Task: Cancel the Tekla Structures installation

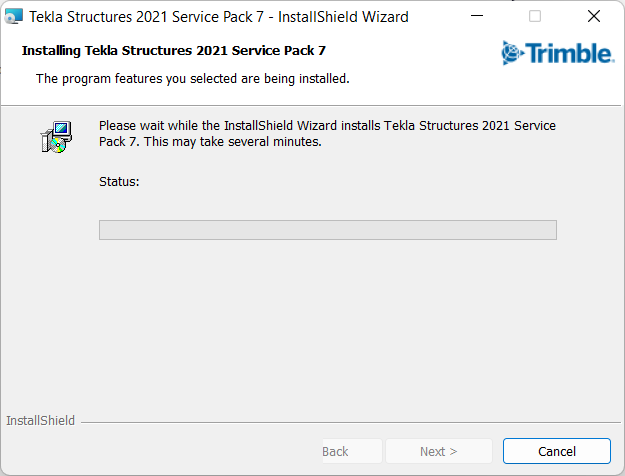Action: click(556, 451)
